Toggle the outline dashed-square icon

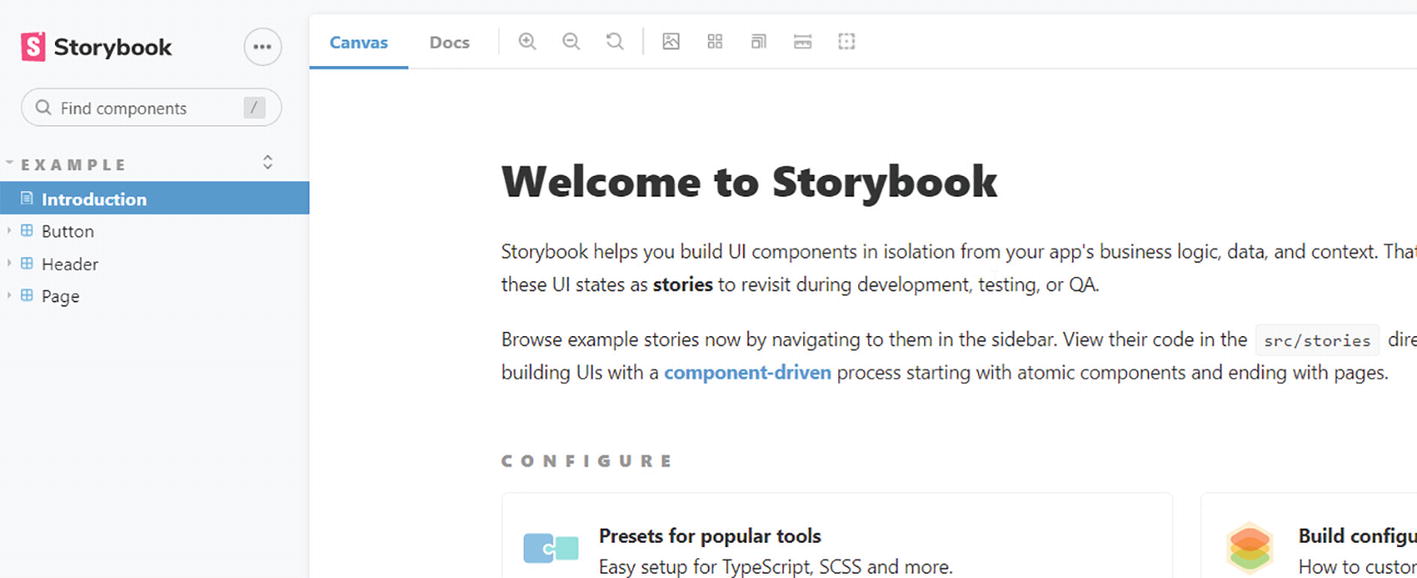[x=846, y=42]
